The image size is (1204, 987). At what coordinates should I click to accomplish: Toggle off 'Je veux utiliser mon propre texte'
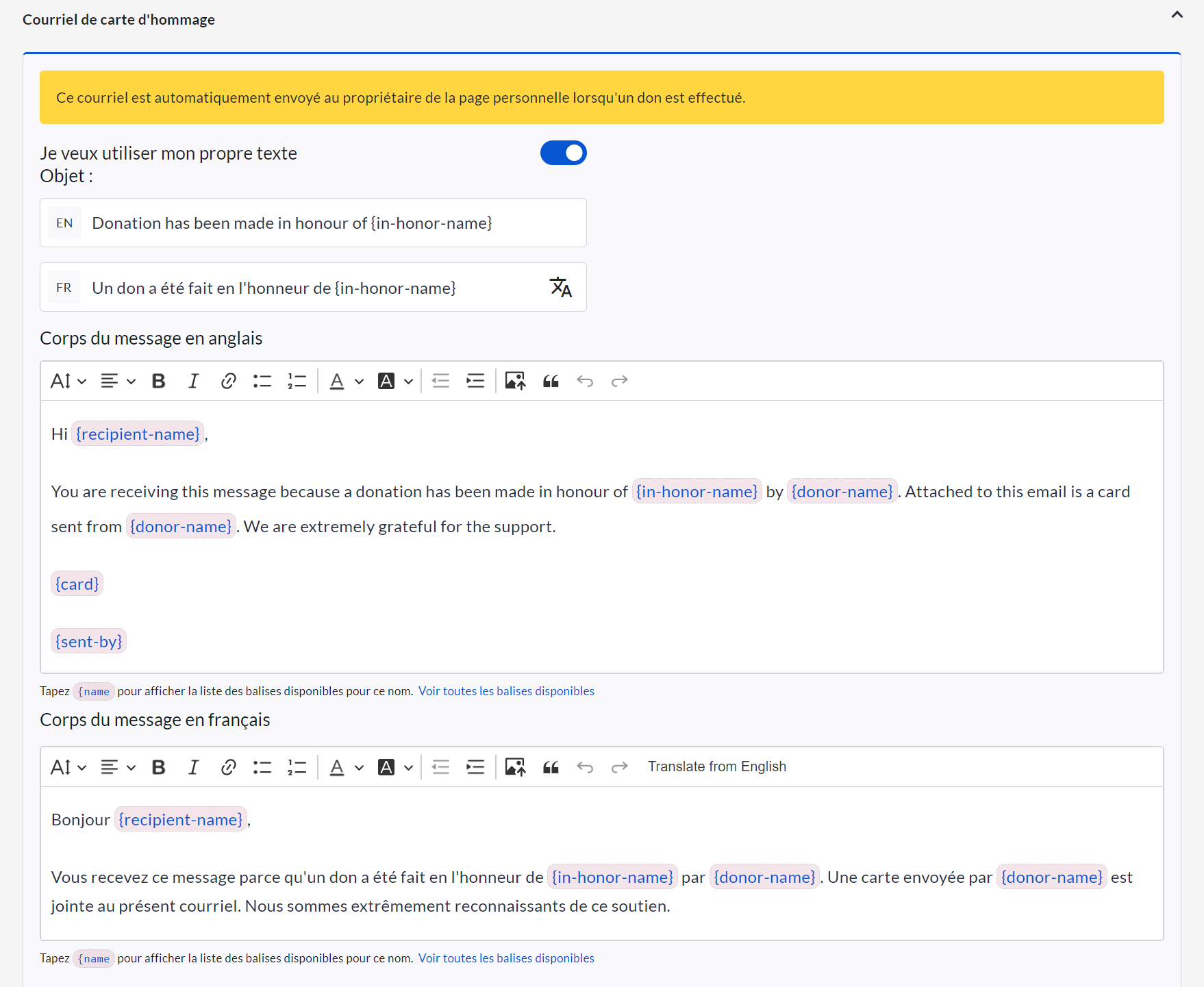tap(563, 153)
